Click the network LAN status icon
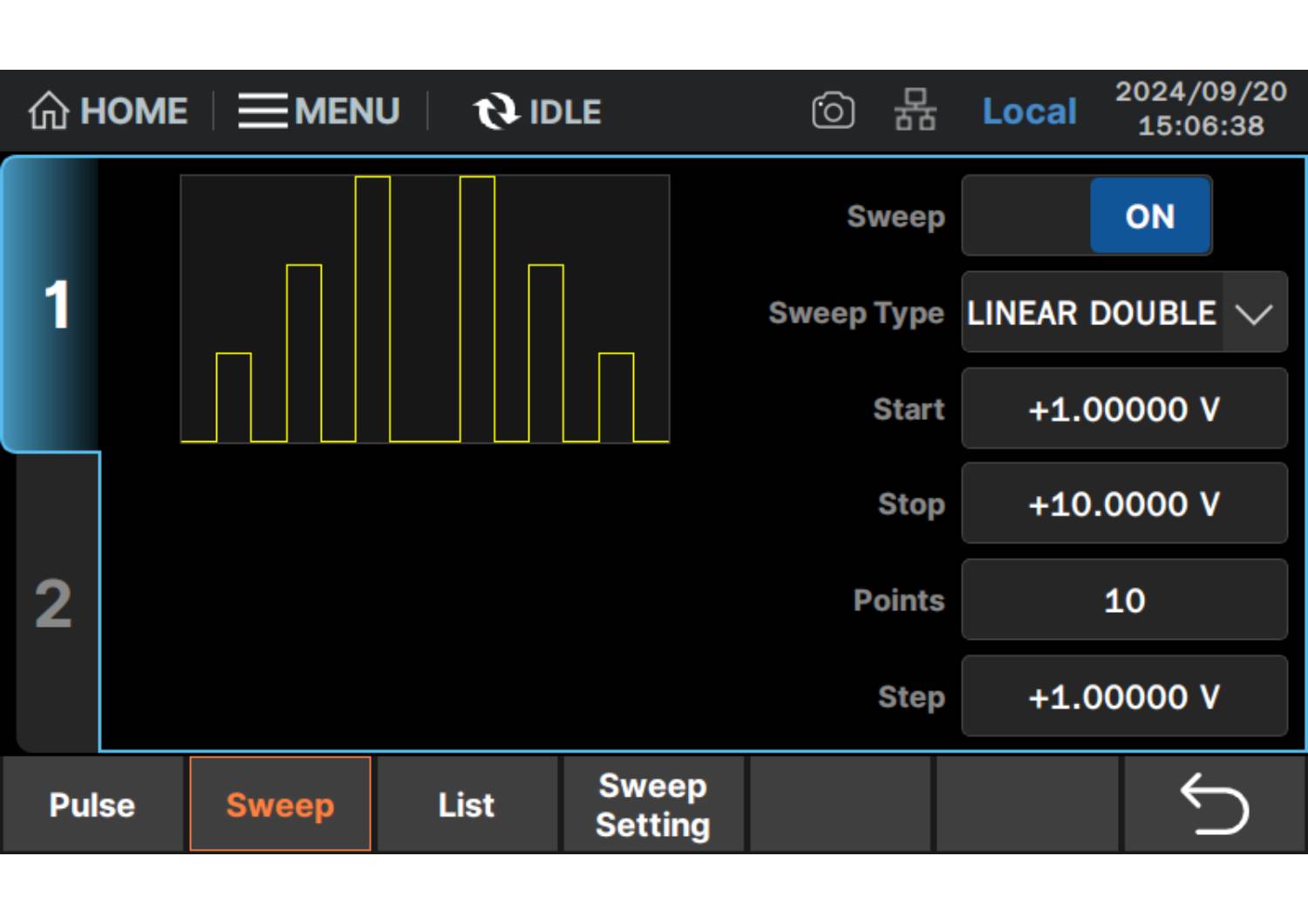Image resolution: width=1308 pixels, height=924 pixels. coord(915,111)
